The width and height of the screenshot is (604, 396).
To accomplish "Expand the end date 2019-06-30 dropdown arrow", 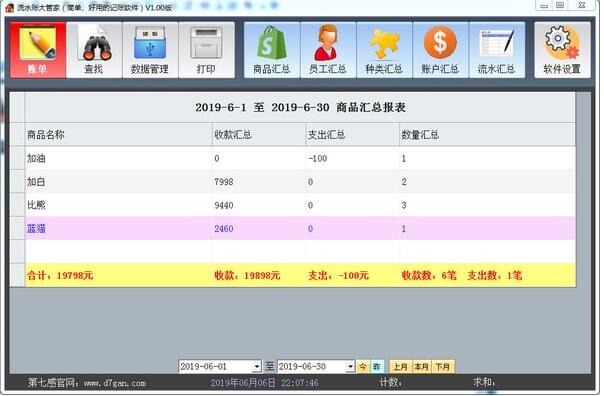I will click(x=350, y=366).
